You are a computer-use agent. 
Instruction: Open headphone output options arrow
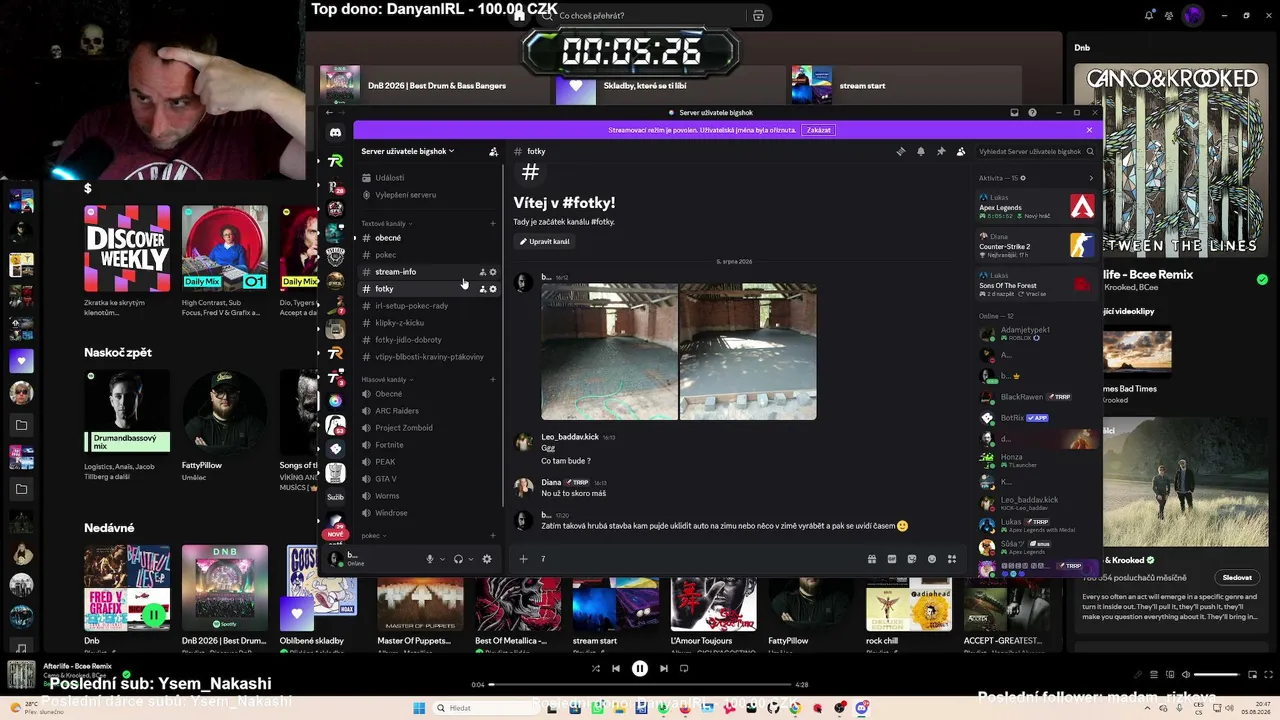pos(470,559)
